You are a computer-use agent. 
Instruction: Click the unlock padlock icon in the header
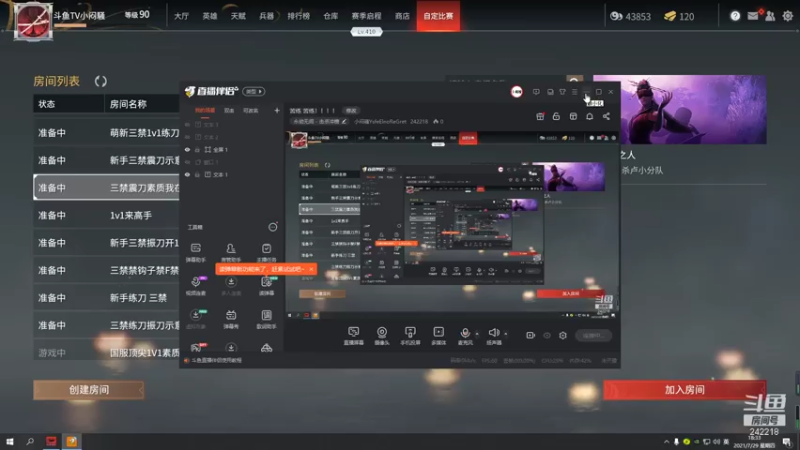556,116
